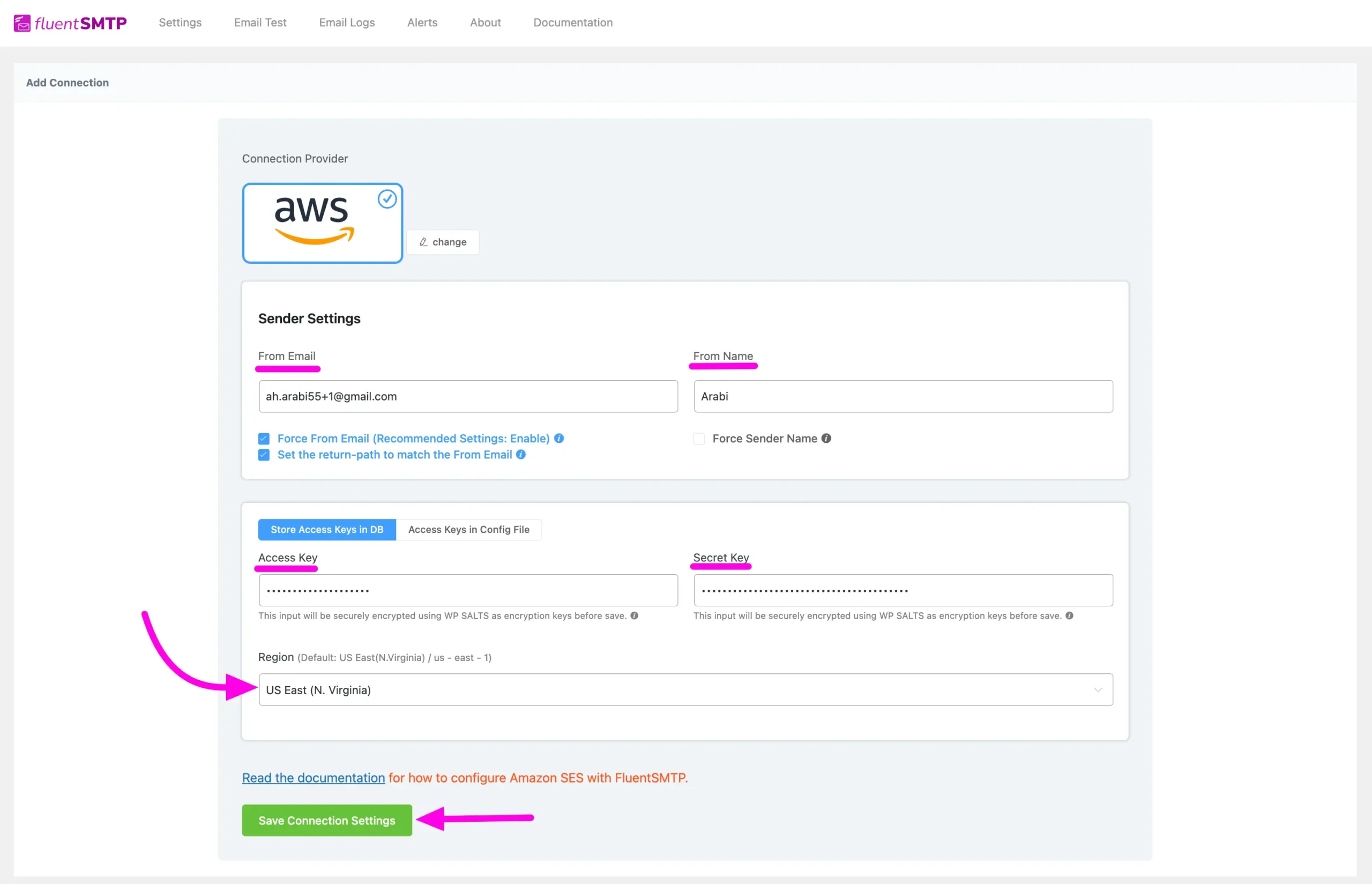This screenshot has height=884, width=1372.
Task: Click the FluentSMTP logo
Action: (x=70, y=23)
